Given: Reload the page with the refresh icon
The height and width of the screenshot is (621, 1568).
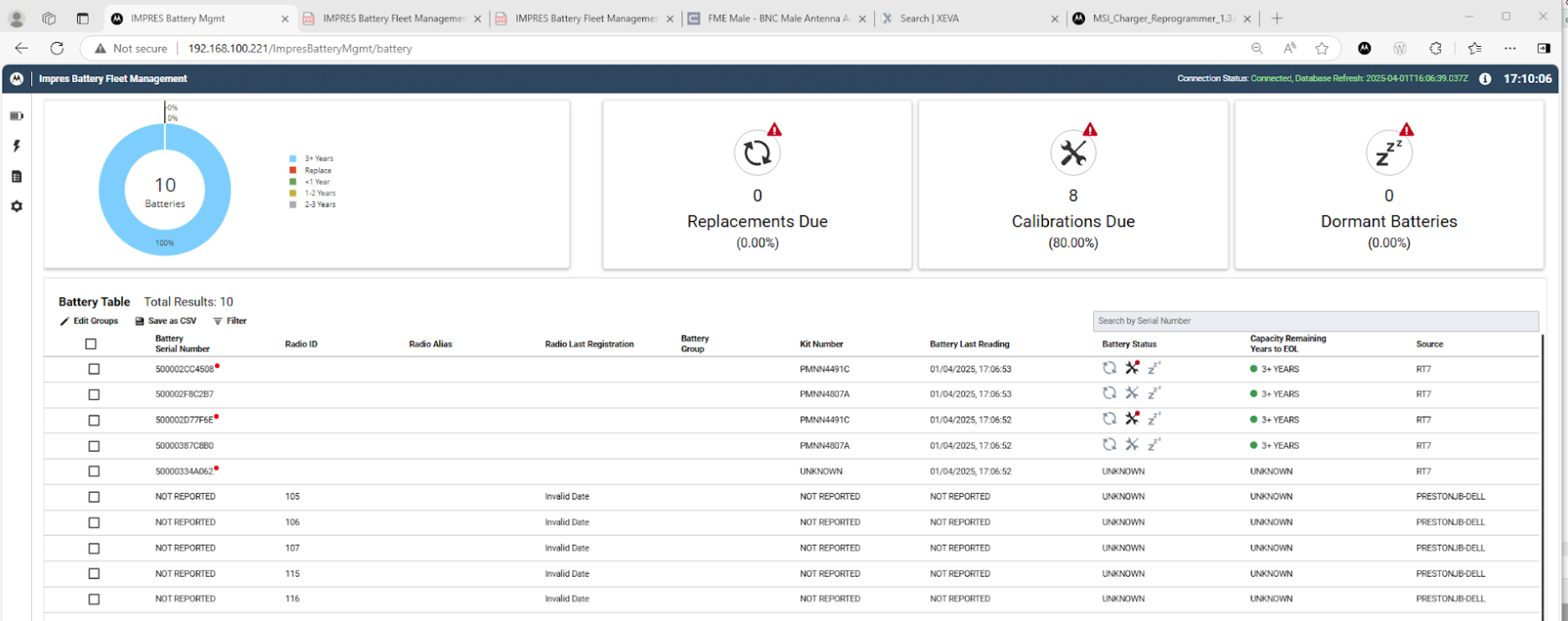Looking at the screenshot, I should pos(57,49).
